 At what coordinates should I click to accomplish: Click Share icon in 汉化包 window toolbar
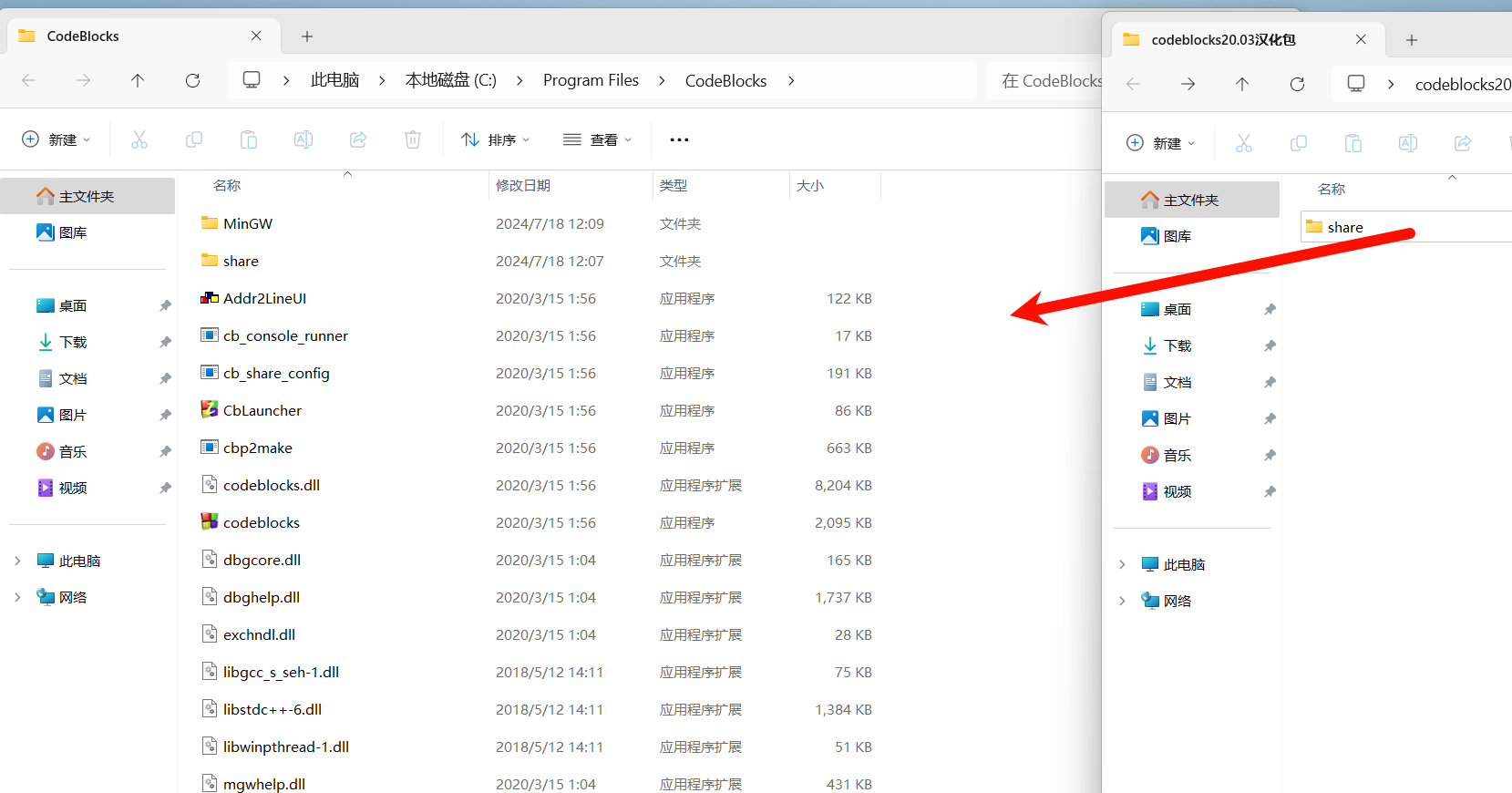tap(1463, 143)
